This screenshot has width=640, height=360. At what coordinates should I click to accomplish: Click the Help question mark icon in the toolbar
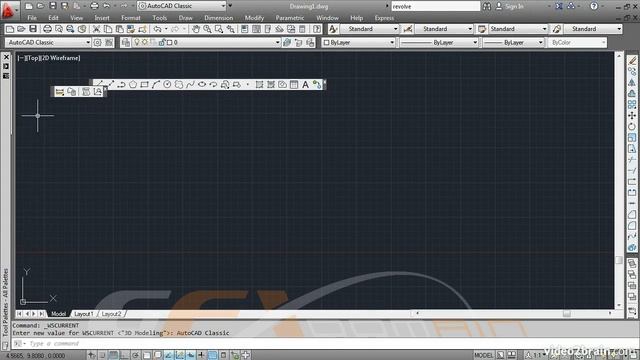(317, 29)
